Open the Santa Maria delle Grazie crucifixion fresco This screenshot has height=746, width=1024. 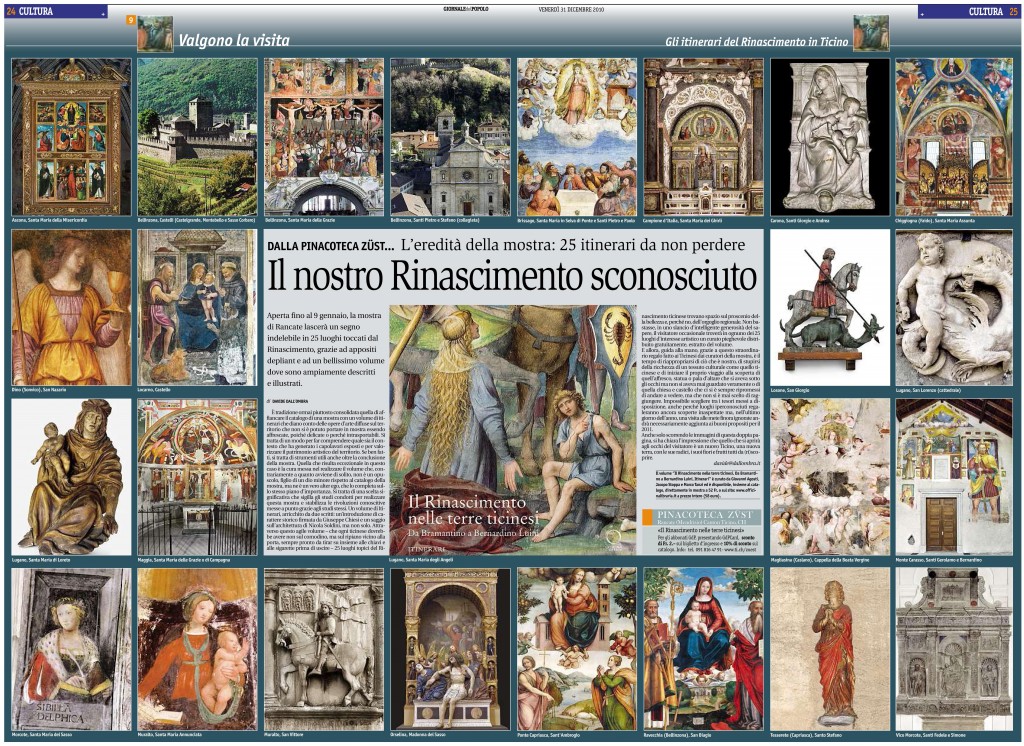[x=324, y=137]
